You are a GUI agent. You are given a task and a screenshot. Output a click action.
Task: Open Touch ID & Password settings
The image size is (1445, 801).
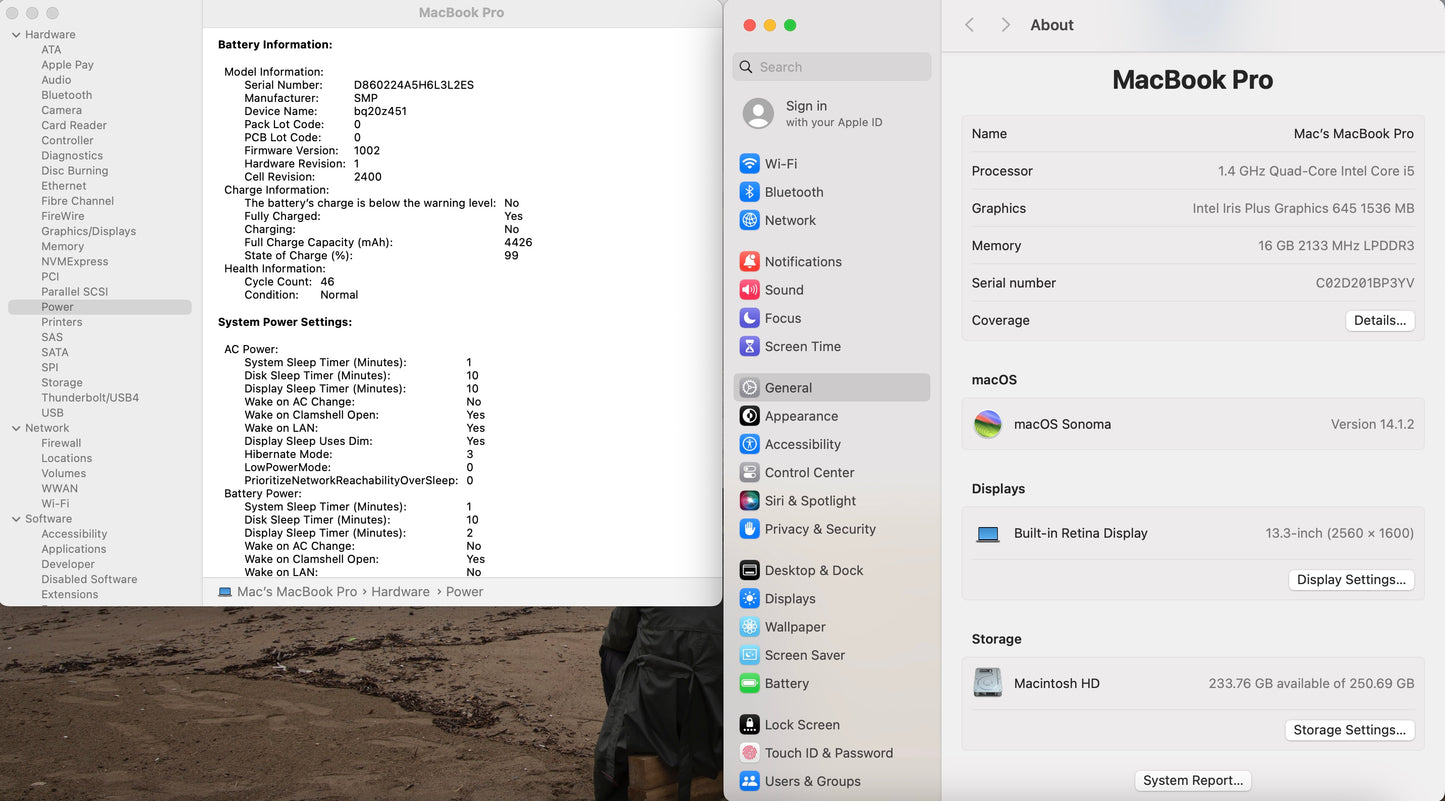click(x=827, y=753)
